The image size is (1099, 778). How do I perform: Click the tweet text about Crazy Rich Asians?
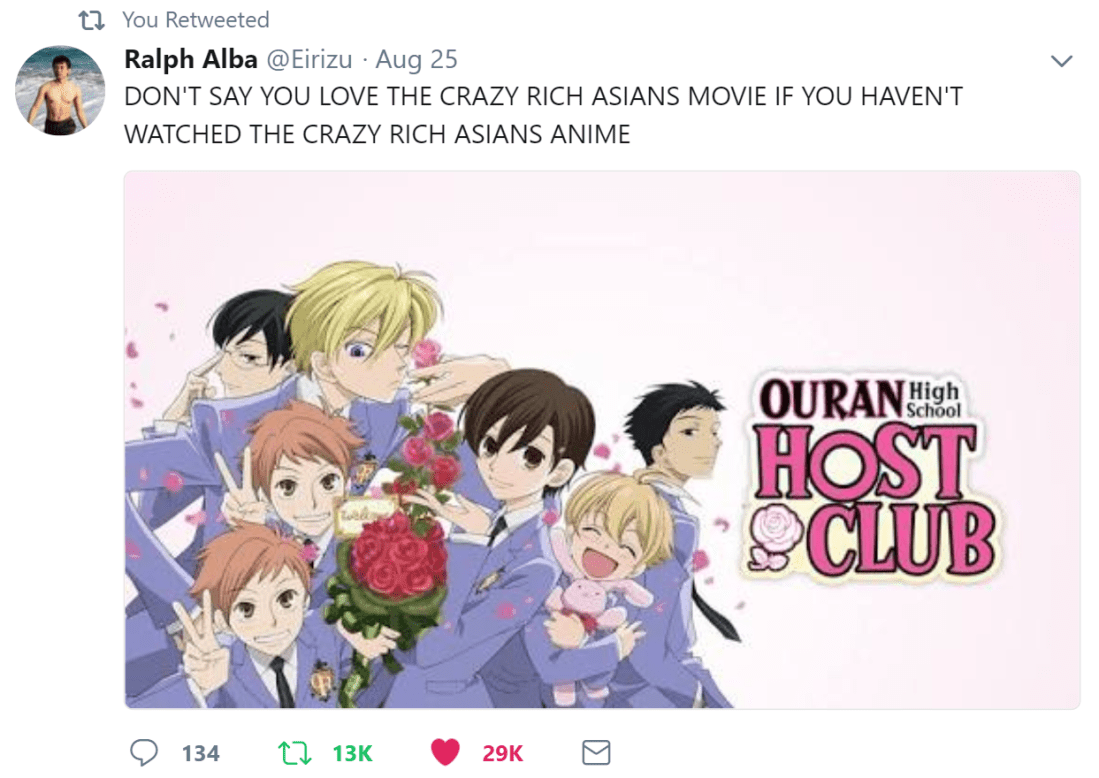(544, 115)
